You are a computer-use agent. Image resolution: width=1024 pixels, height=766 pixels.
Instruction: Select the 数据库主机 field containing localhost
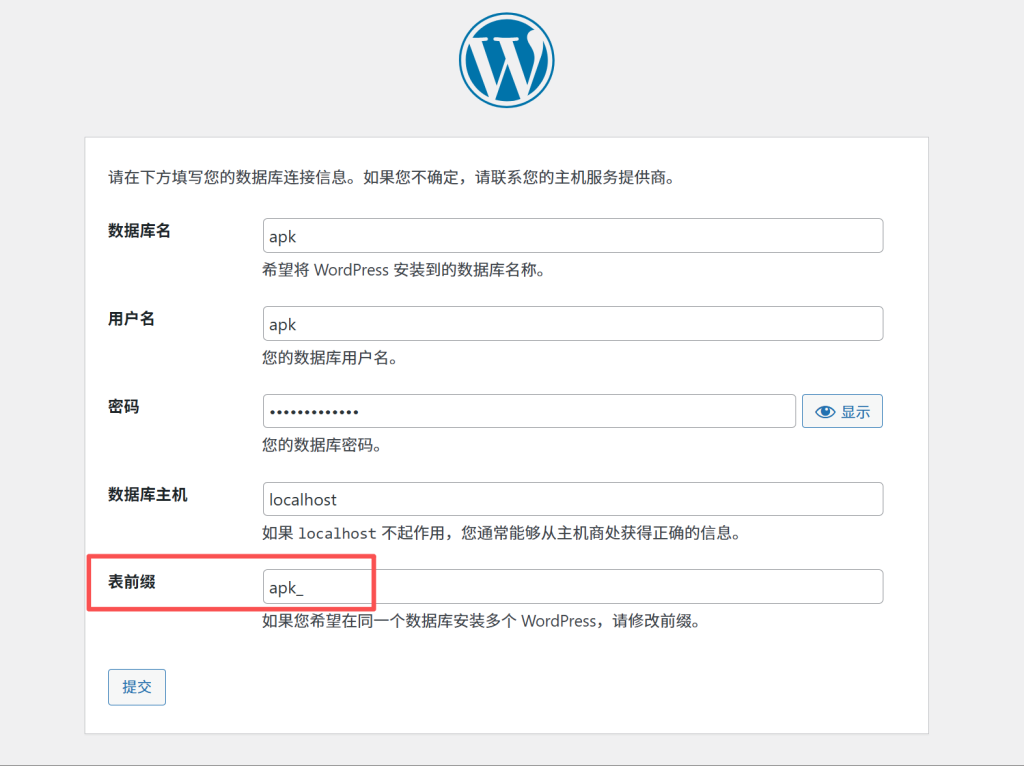click(572, 499)
